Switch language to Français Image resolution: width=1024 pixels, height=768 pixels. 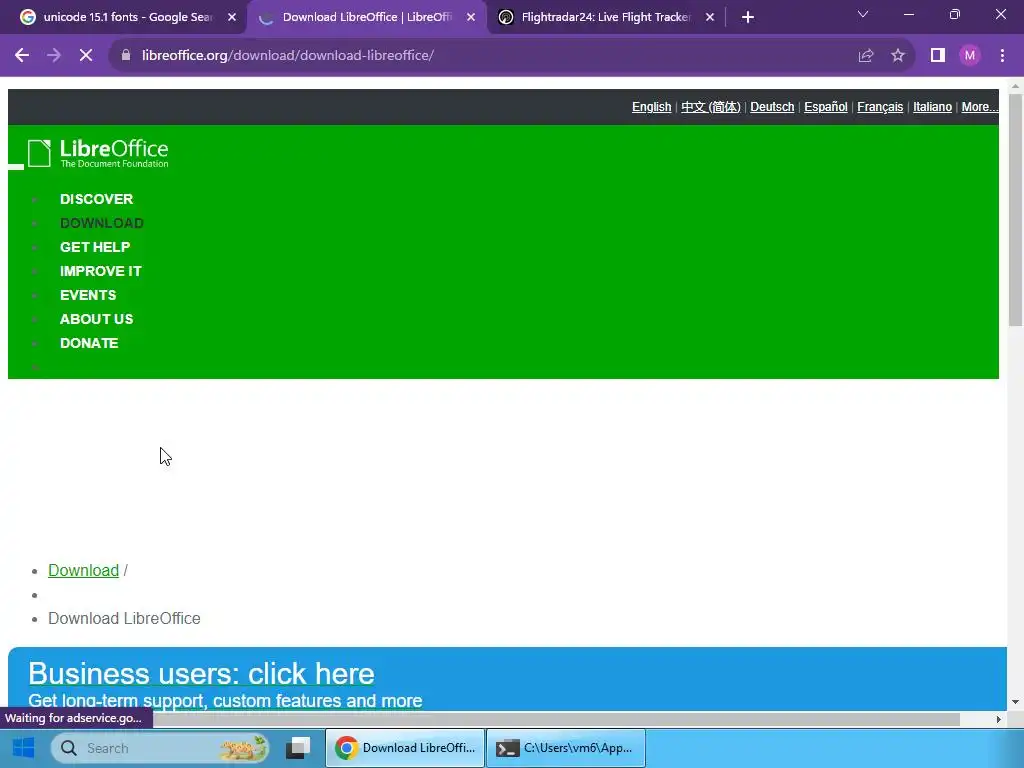[x=880, y=107]
